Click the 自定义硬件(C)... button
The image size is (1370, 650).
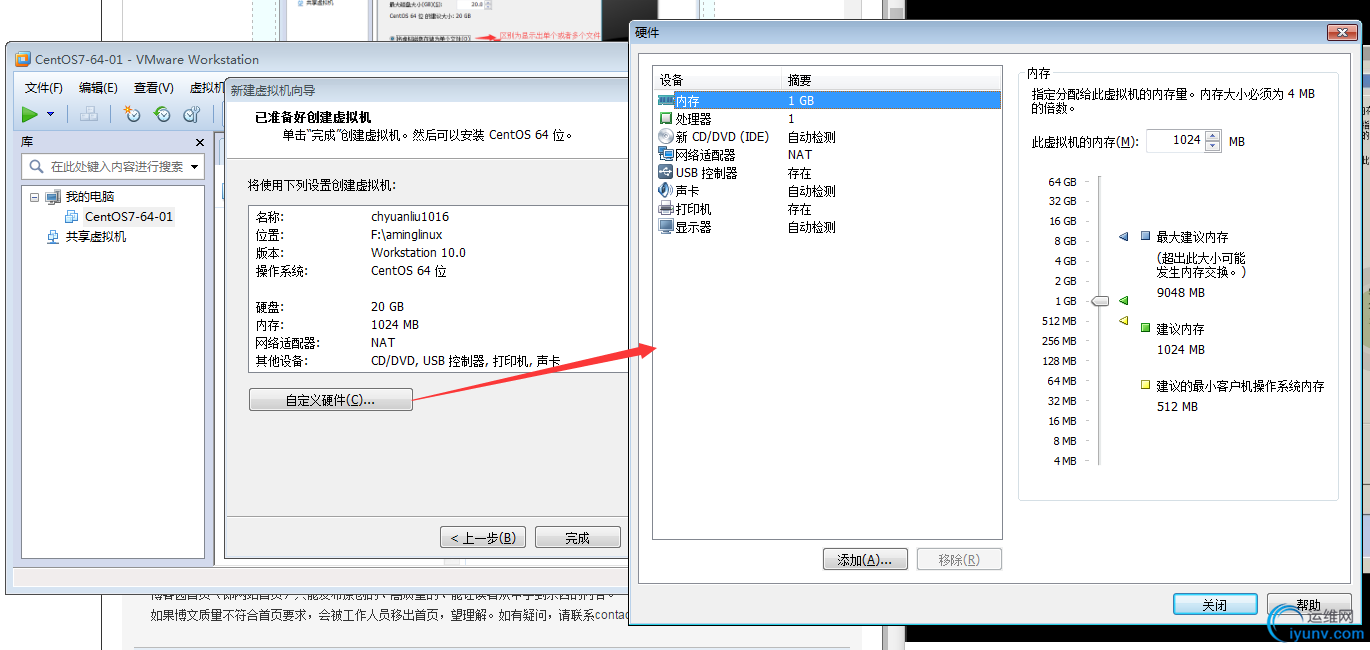330,400
